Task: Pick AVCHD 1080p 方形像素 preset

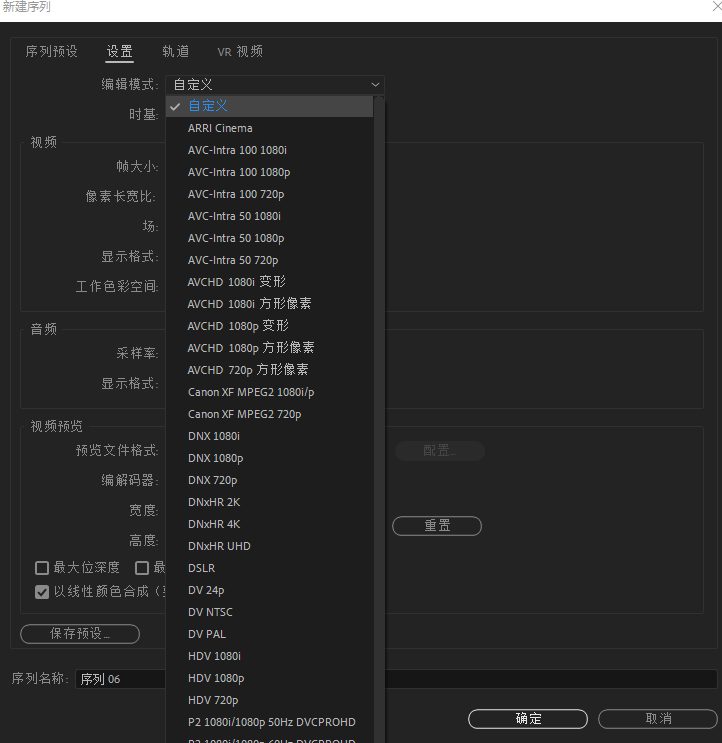Action: (251, 348)
